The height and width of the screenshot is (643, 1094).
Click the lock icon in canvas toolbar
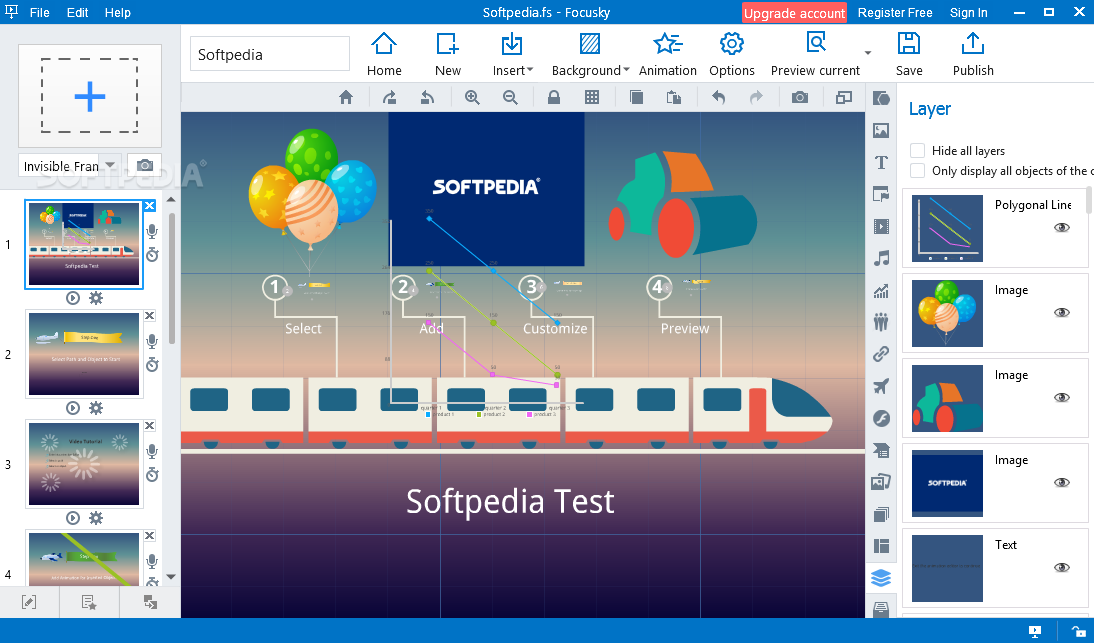553,98
